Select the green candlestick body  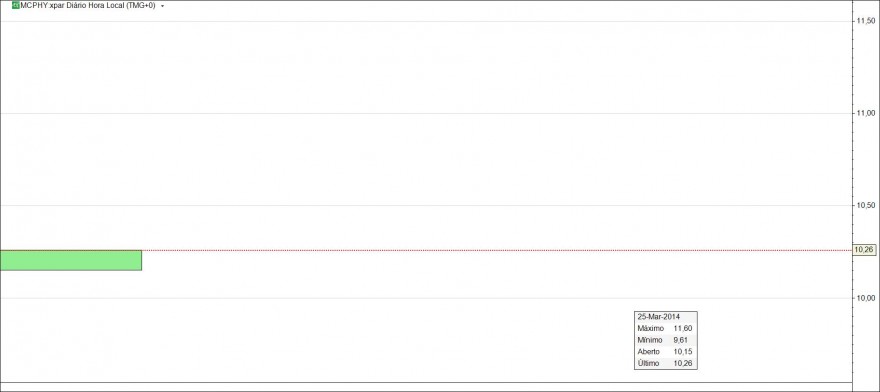(x=71, y=261)
